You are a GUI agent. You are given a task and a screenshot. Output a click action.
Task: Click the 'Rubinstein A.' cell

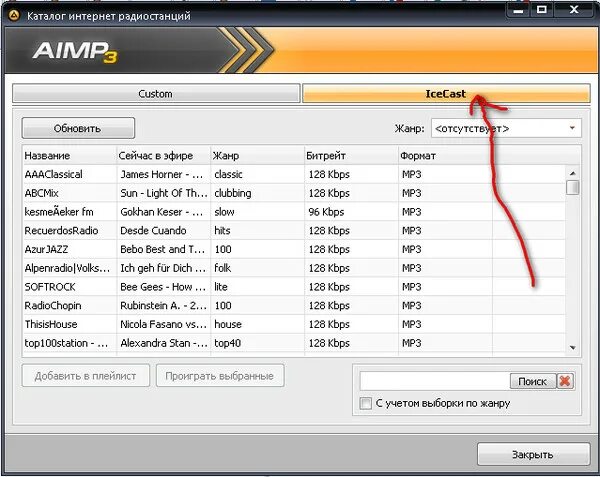163,306
